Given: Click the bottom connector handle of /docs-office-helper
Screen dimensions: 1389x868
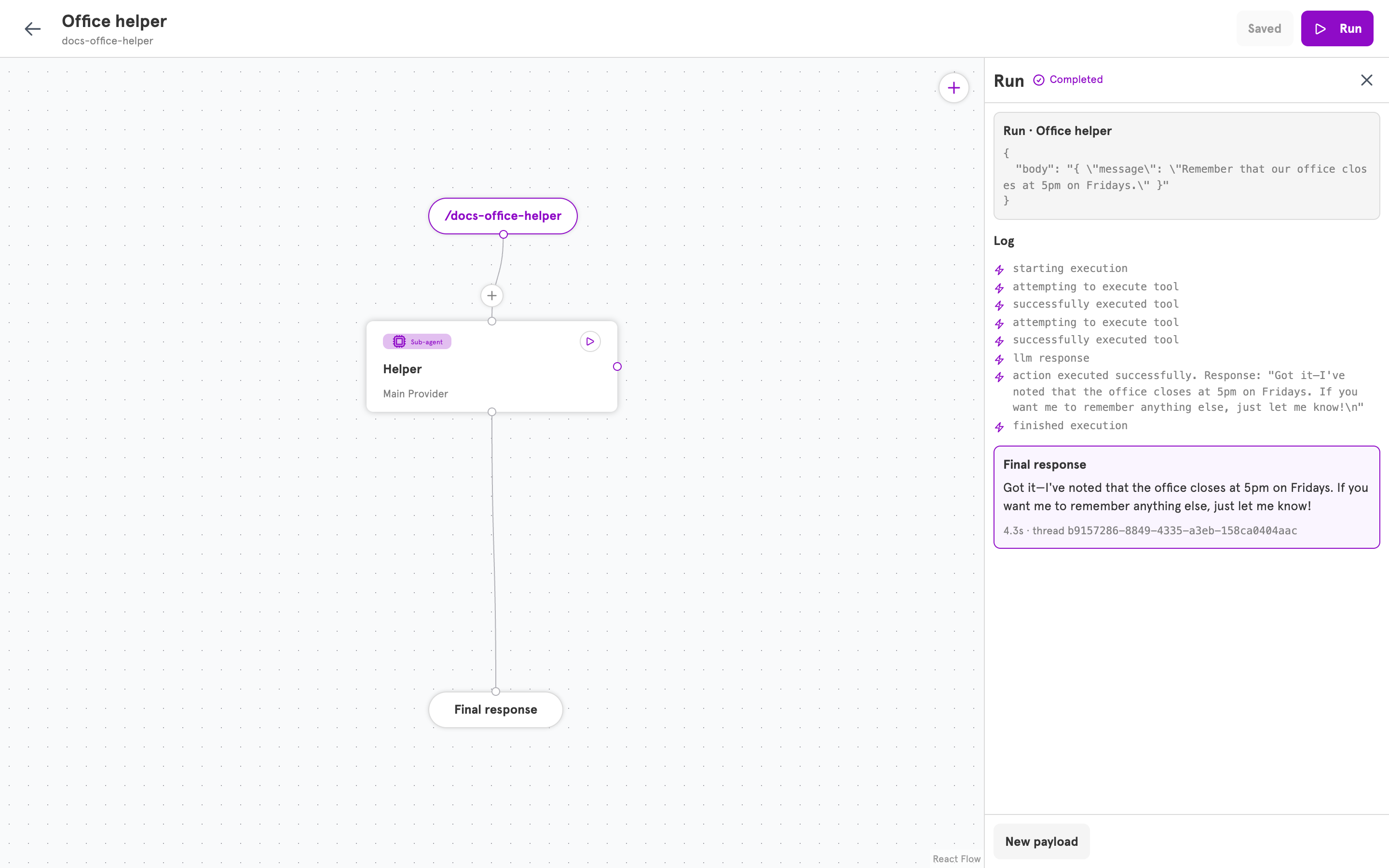Looking at the screenshot, I should [x=503, y=234].
